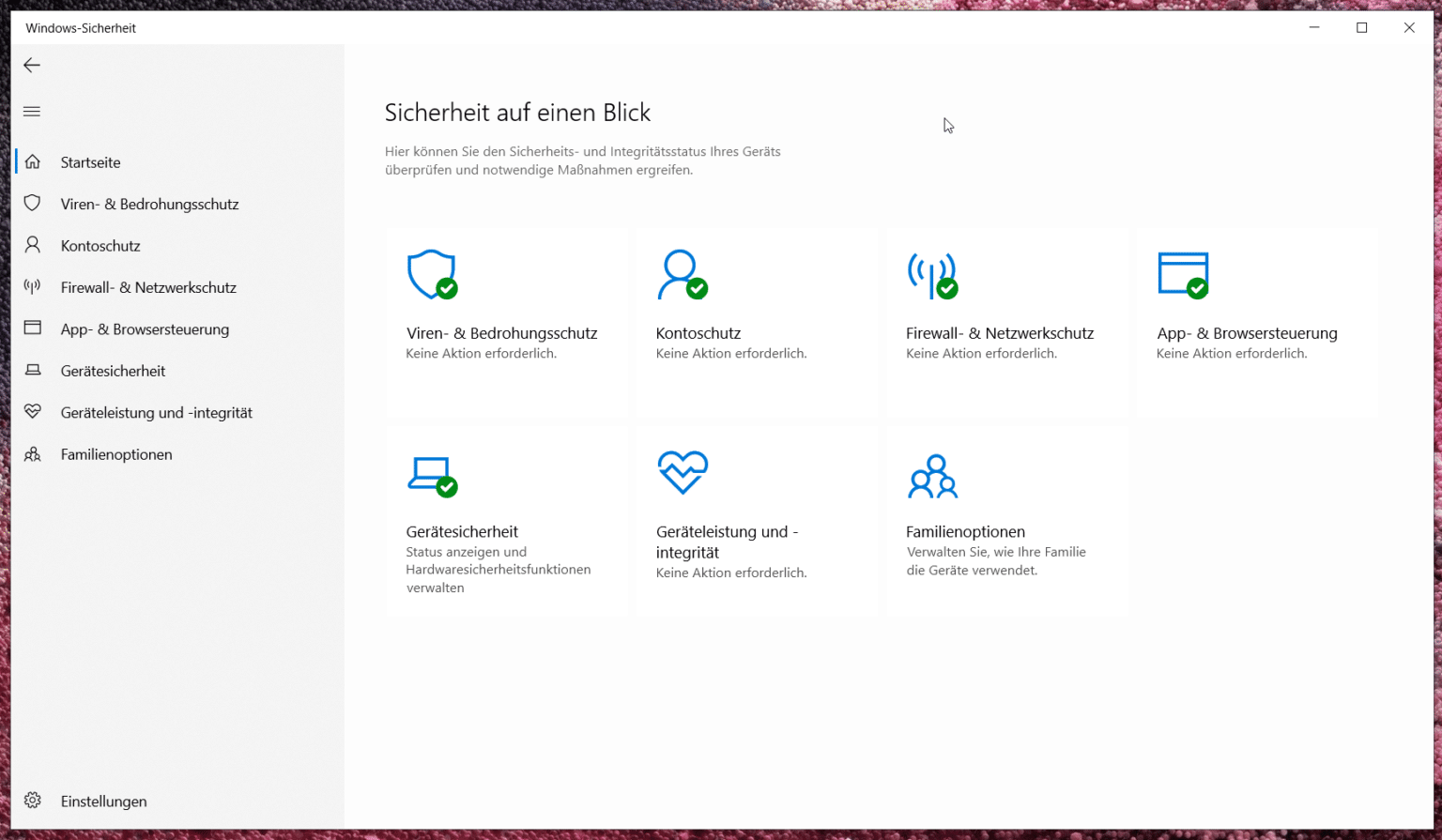The height and width of the screenshot is (840, 1442).
Task: Click 'Keine Aktion erforderlich.' under Kontoschutz tile
Action: click(731, 354)
